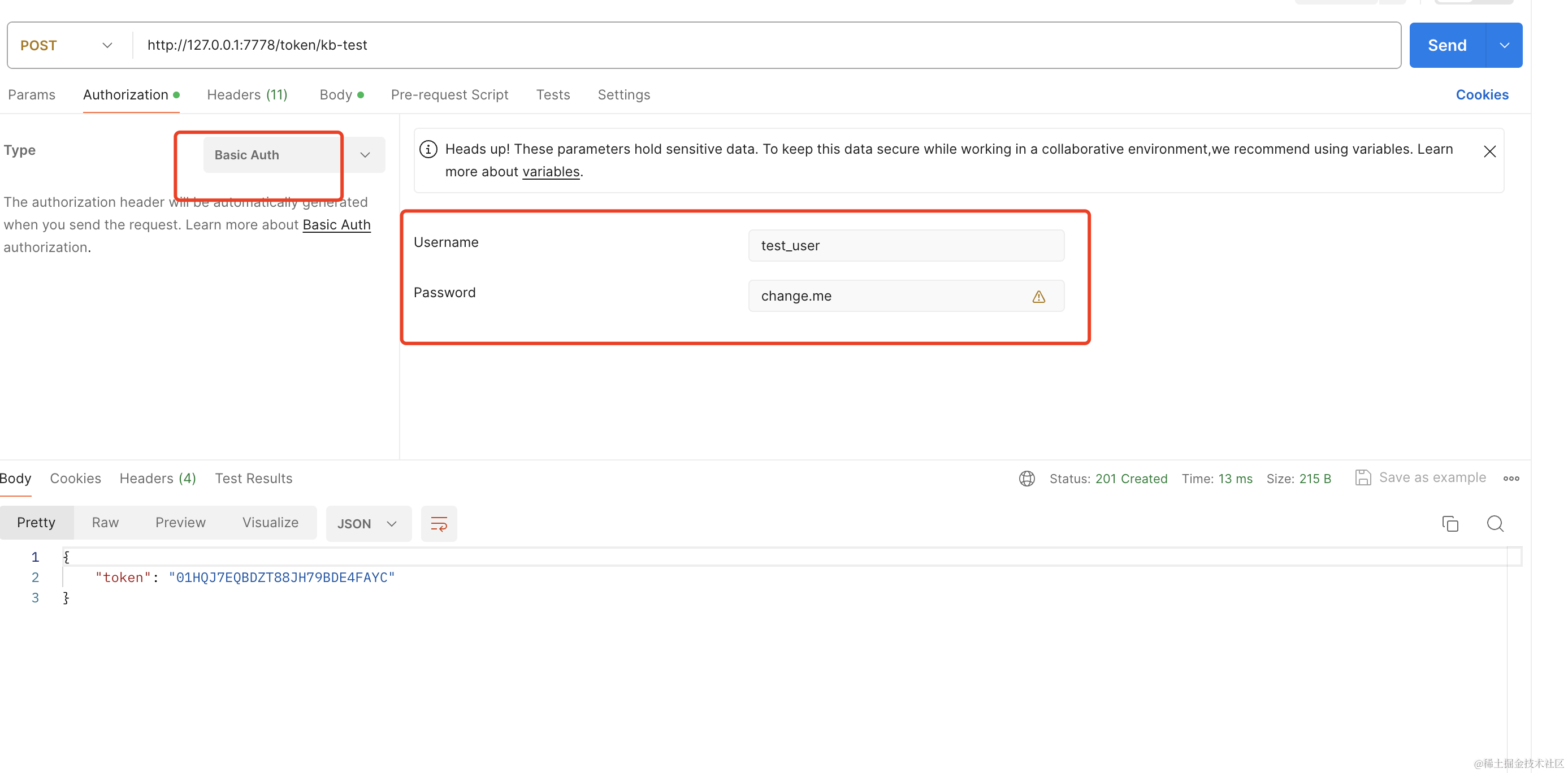Select the Visualize response view
This screenshot has width=1568, height=773.
pyautogui.click(x=270, y=522)
